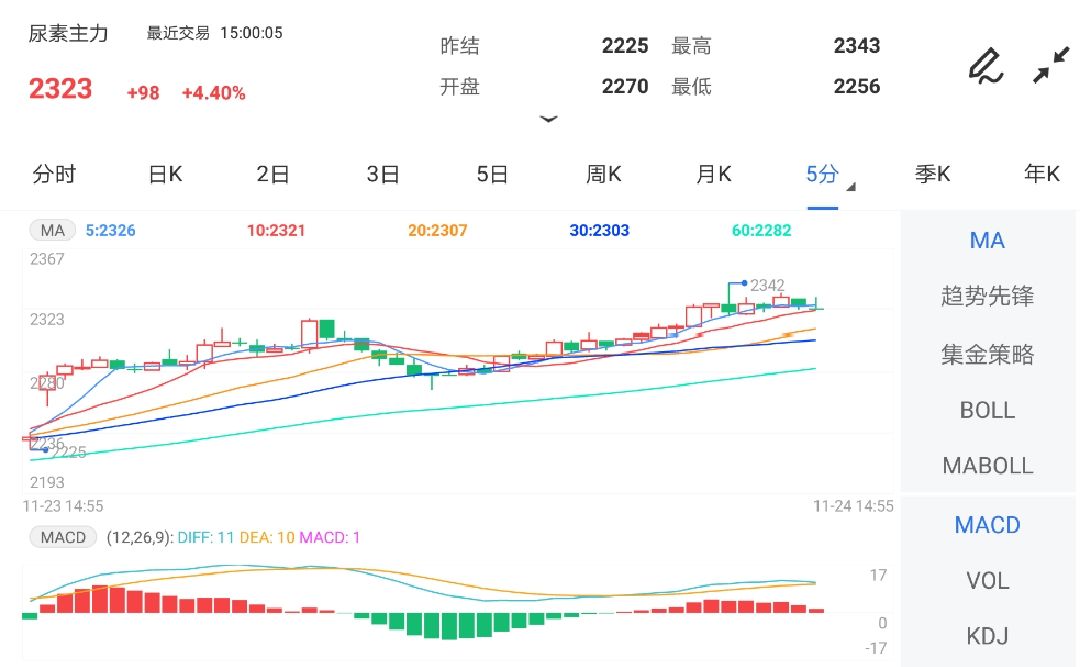Switch to the 季K tab
The height and width of the screenshot is (667, 1080).
coord(933,174)
